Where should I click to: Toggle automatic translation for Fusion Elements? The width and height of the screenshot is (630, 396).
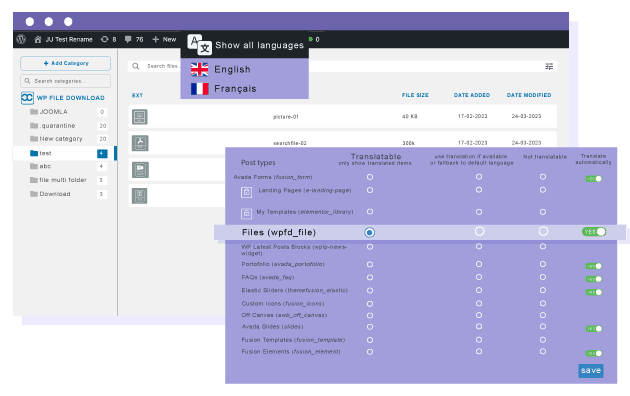(x=594, y=353)
